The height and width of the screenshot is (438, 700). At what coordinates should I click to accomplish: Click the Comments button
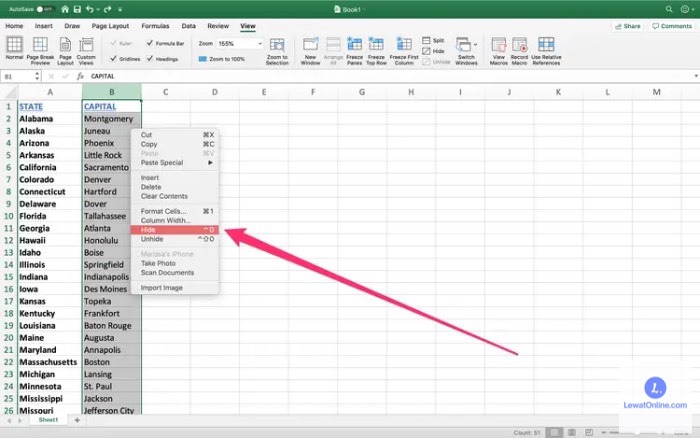(672, 26)
